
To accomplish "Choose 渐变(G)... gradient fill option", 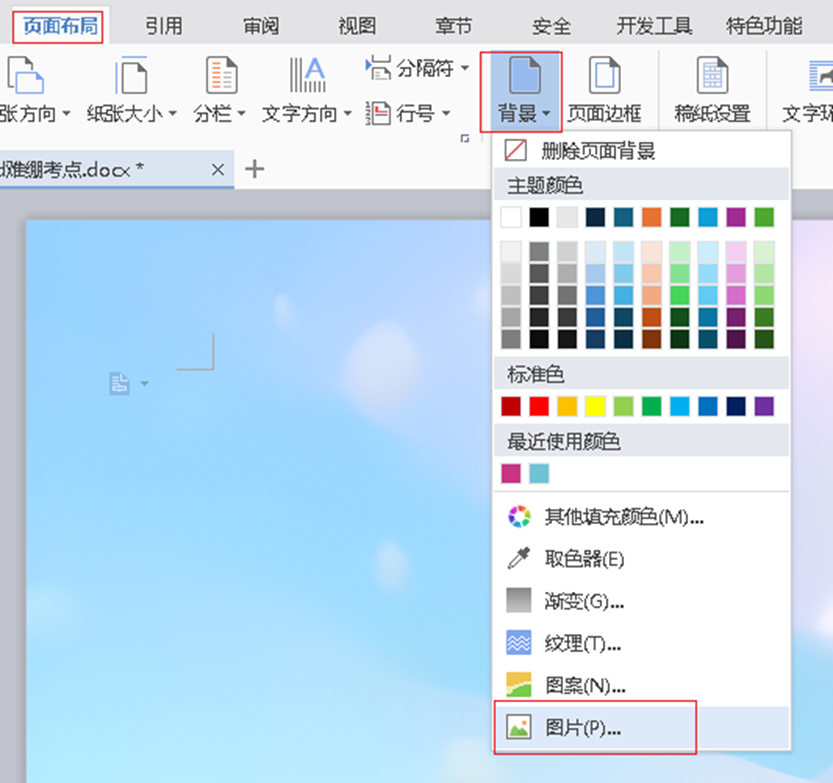I will 583,602.
